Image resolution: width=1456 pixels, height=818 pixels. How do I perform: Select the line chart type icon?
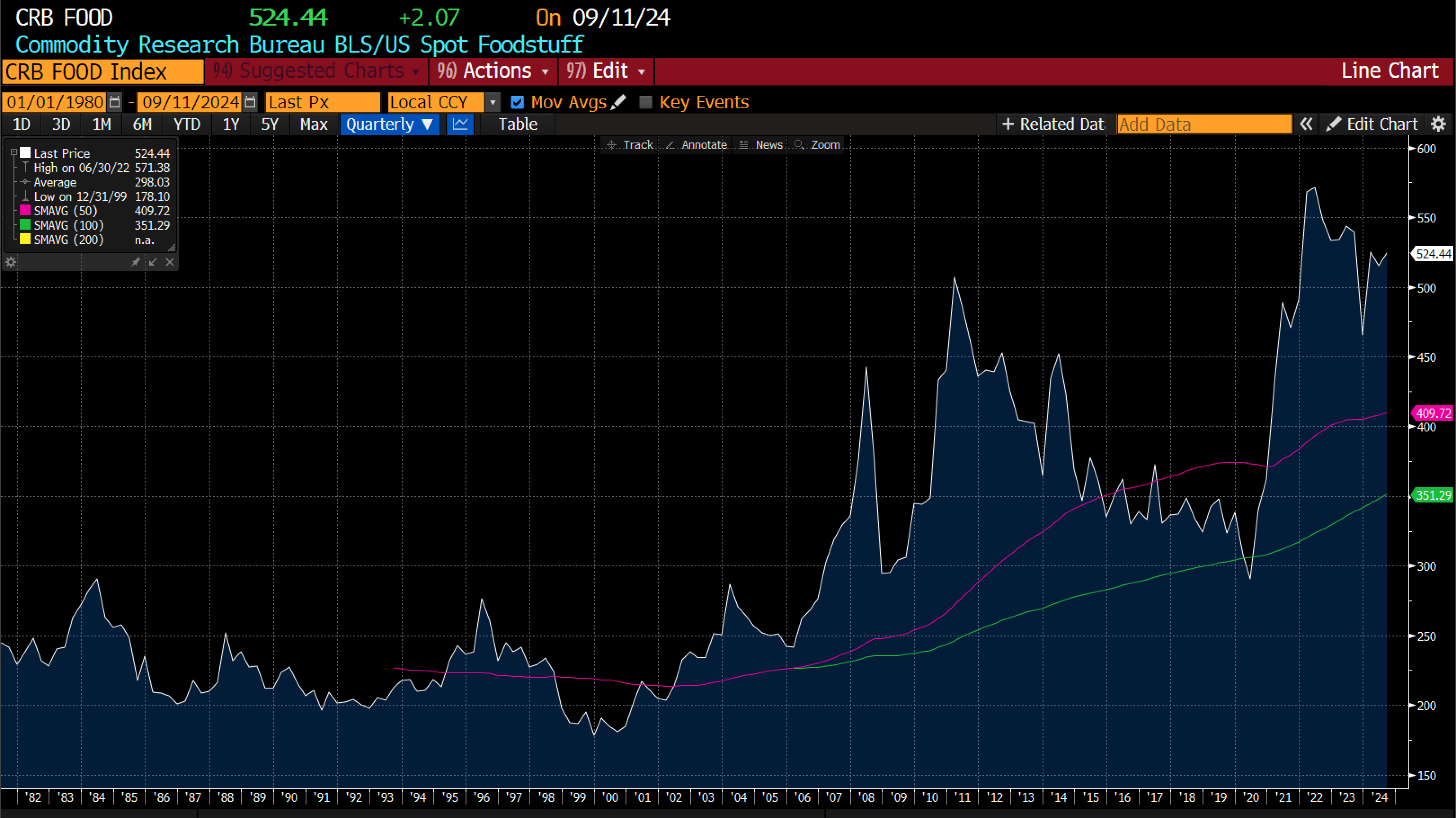460,124
